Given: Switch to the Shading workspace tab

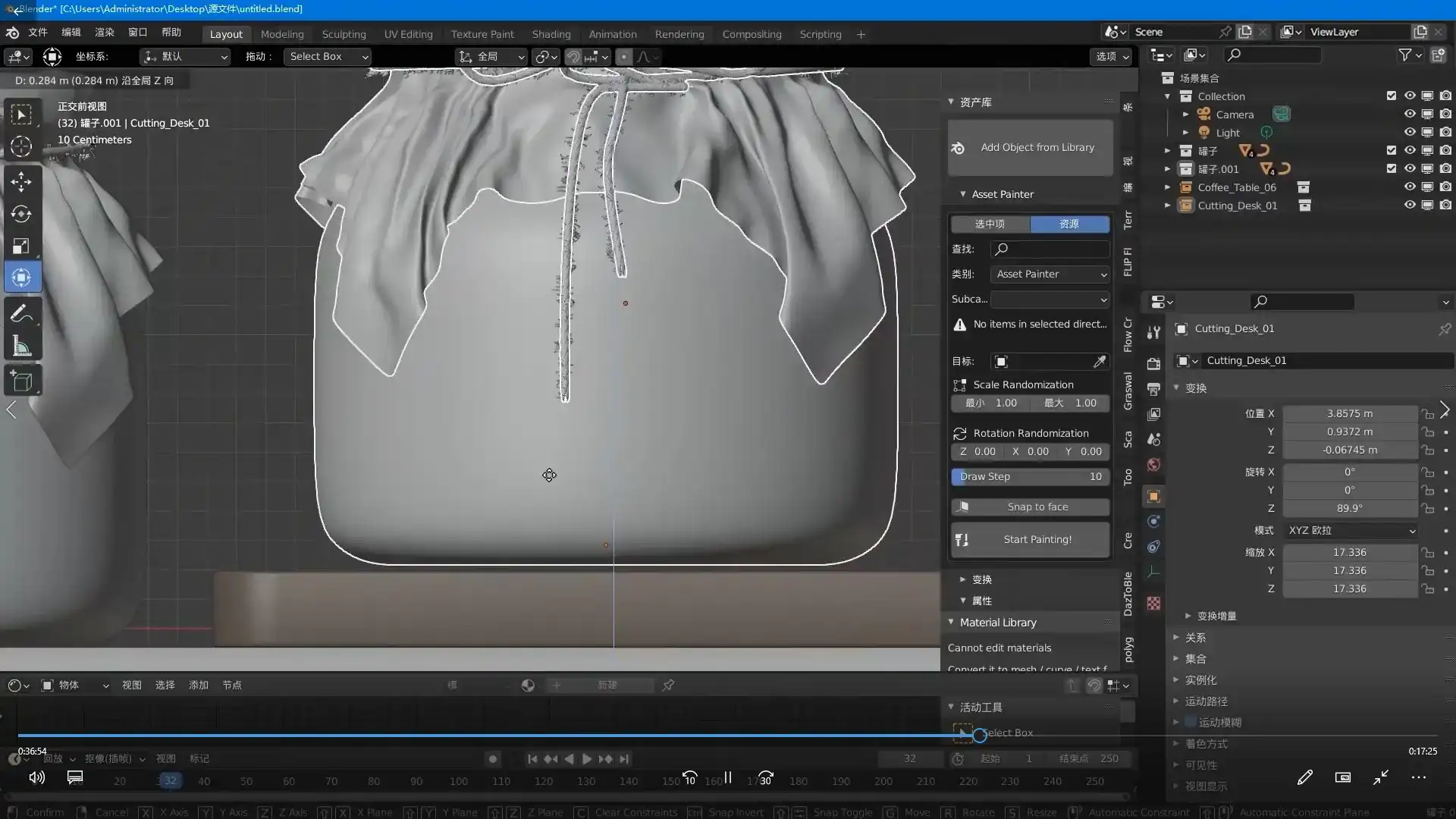Looking at the screenshot, I should point(551,34).
